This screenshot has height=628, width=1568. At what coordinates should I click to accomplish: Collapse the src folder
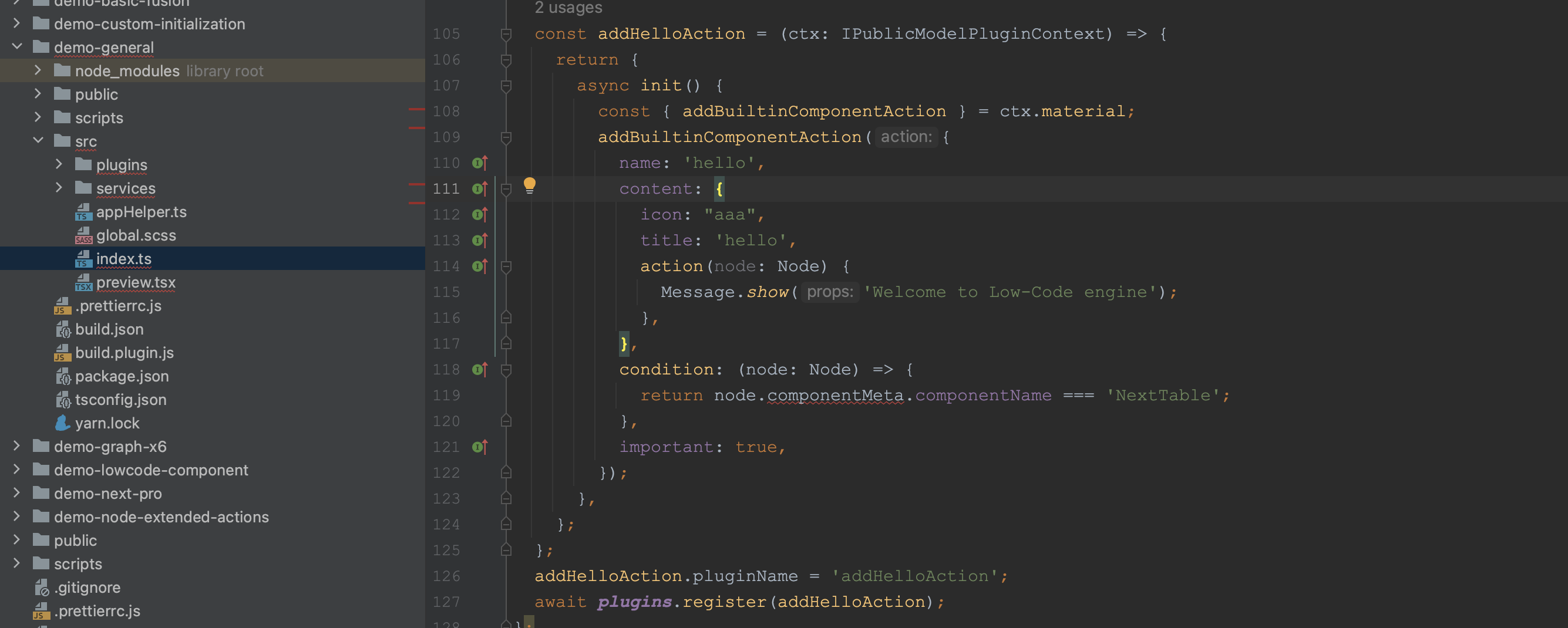[38, 141]
